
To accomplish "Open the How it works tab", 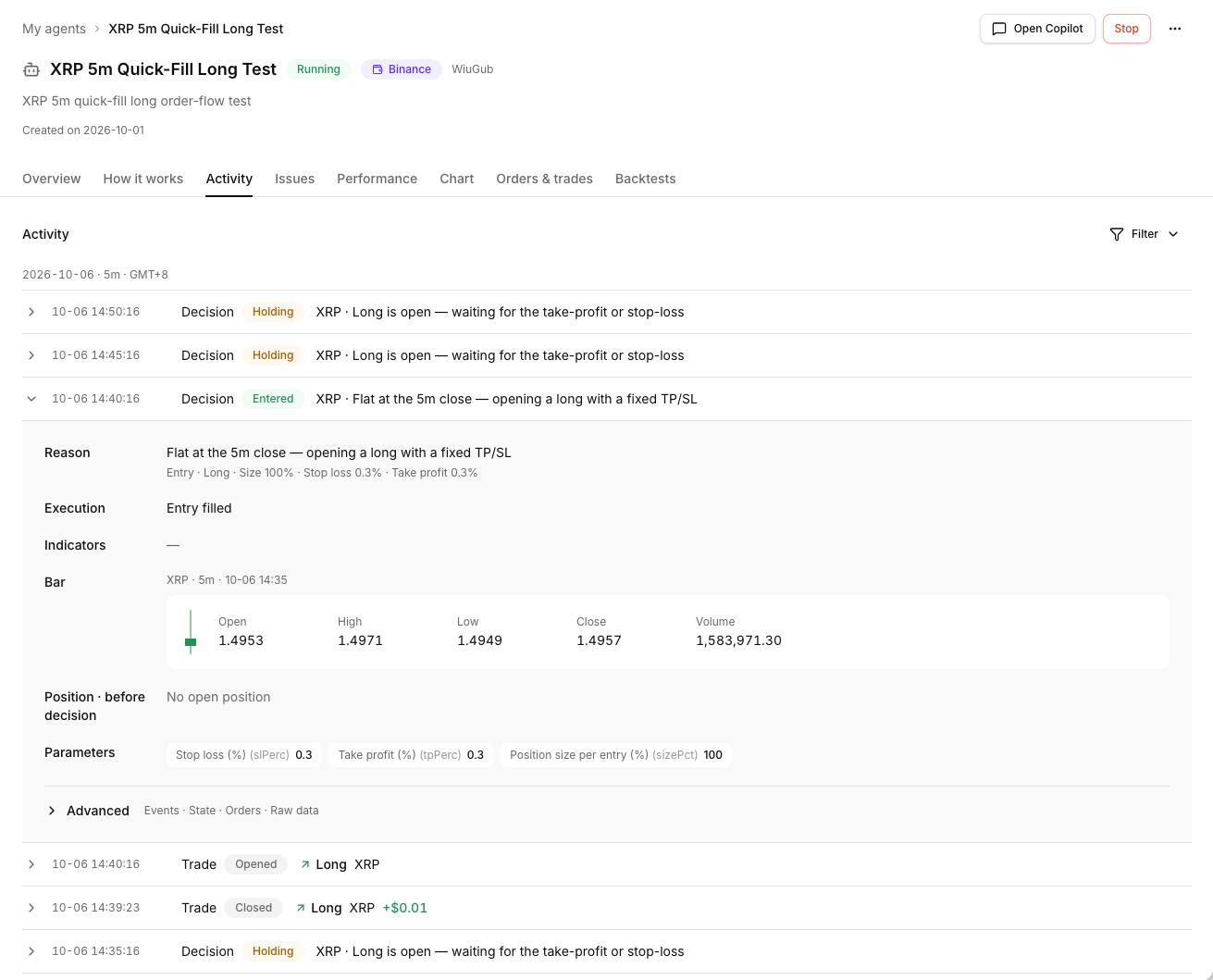I will [143, 179].
